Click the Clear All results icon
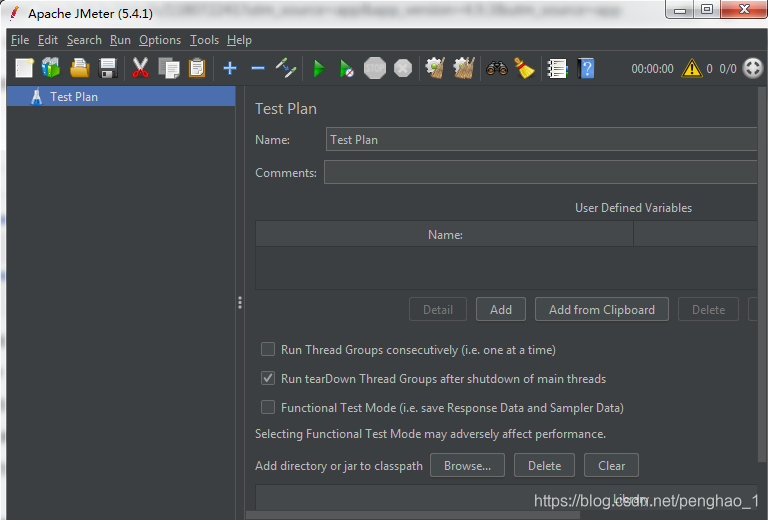 (x=463, y=68)
